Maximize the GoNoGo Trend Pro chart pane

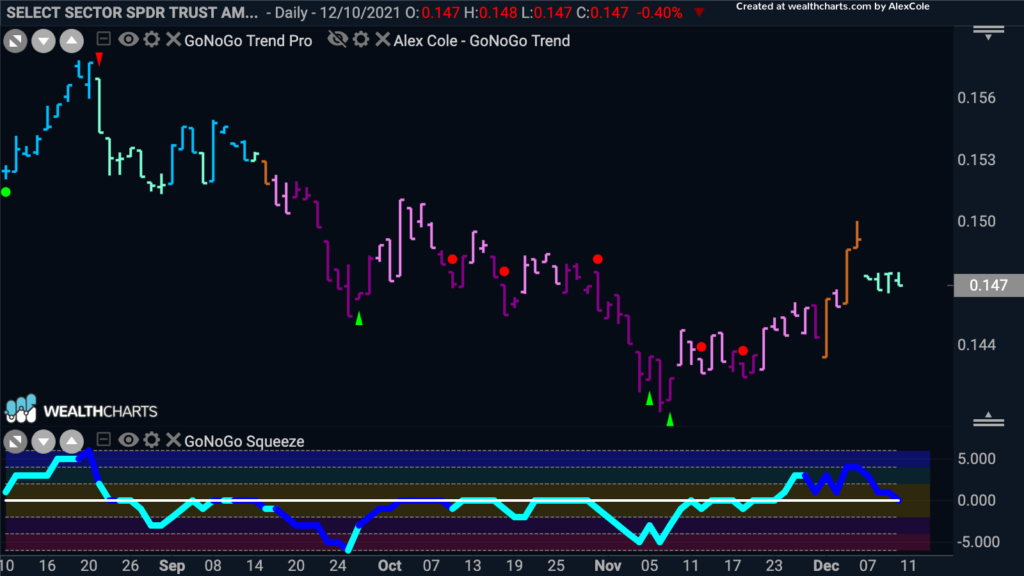[x=15, y=41]
